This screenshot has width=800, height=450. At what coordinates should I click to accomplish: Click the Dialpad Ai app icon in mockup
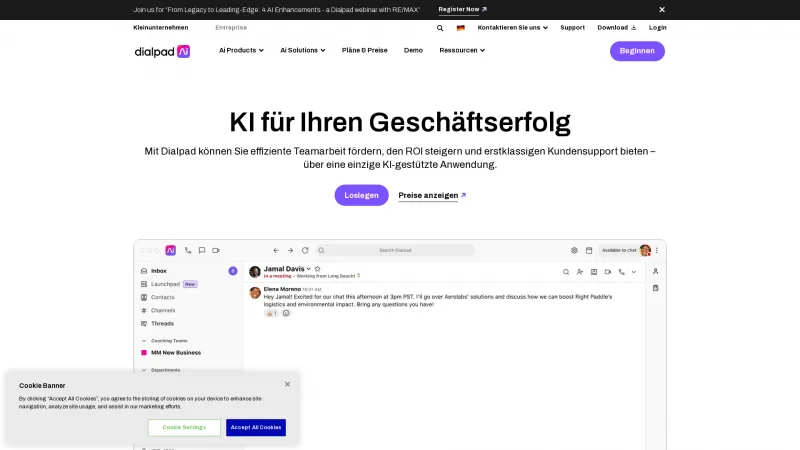point(170,251)
